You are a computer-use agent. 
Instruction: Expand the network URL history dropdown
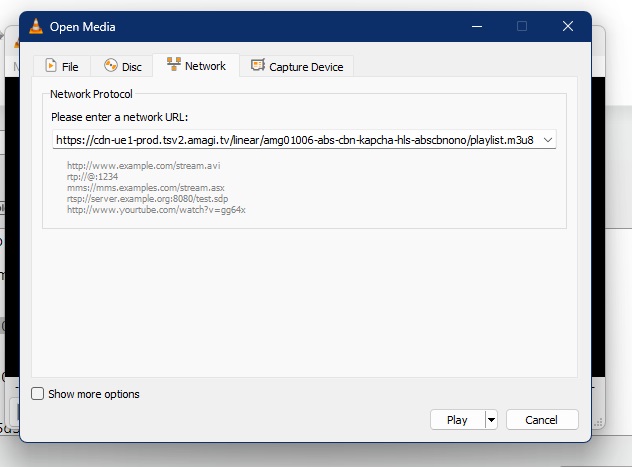(547, 141)
